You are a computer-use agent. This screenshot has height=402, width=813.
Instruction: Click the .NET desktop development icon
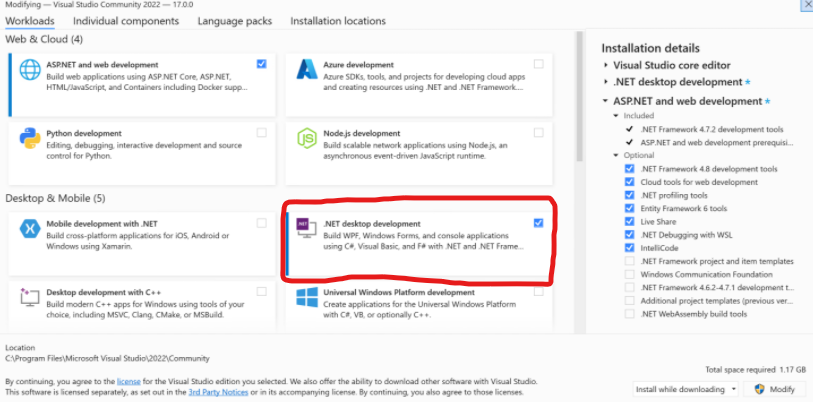[306, 228]
